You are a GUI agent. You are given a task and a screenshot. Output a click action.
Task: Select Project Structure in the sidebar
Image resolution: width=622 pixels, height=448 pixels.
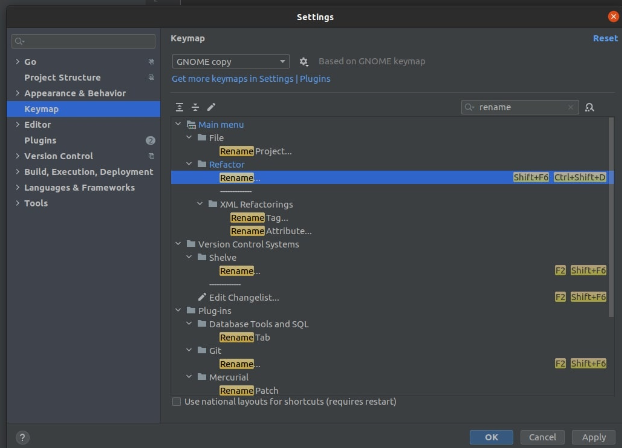pos(62,78)
